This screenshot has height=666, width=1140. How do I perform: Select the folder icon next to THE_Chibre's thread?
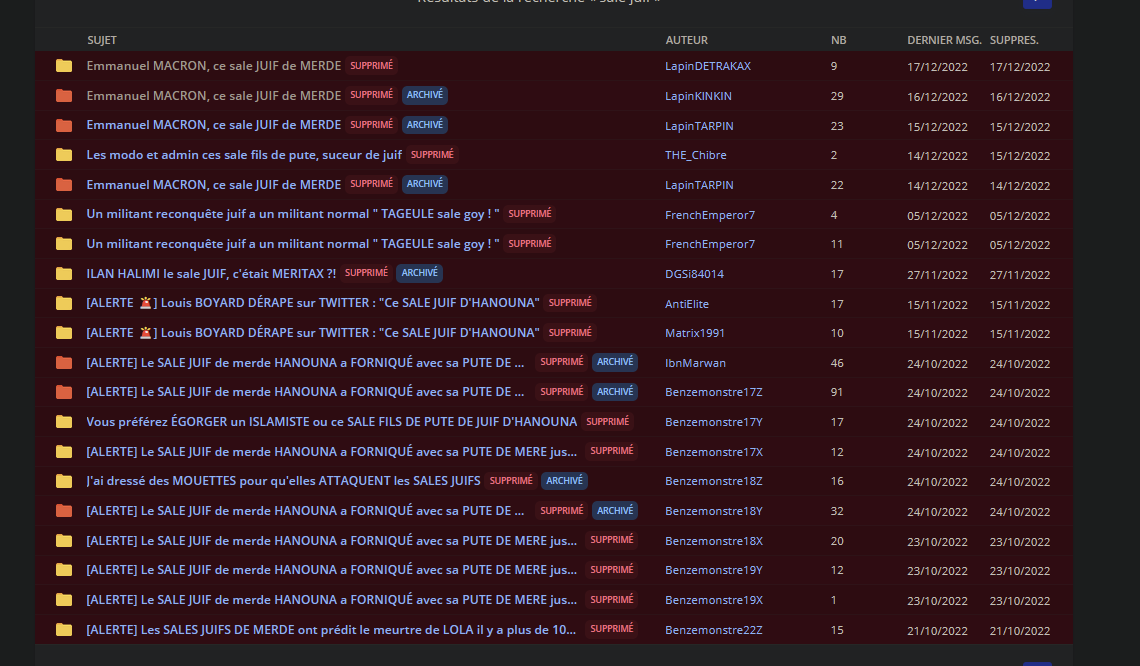pos(64,155)
